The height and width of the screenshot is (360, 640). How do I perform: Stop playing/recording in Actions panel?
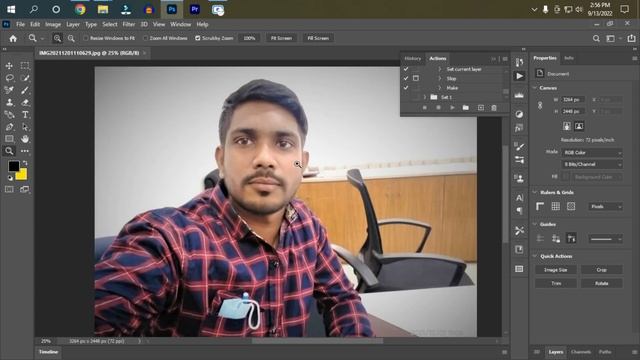click(x=424, y=108)
